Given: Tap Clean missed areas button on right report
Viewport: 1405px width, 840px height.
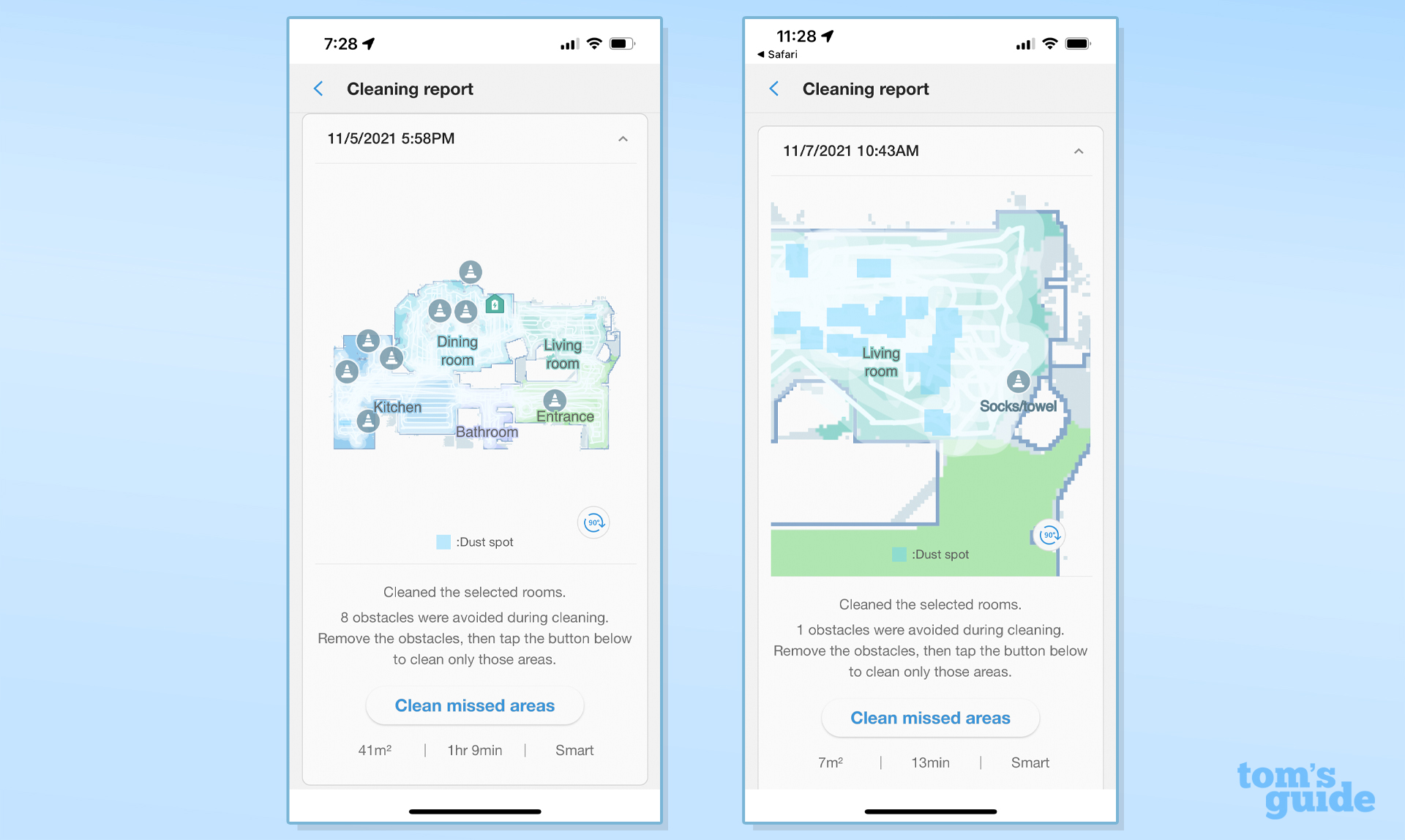Looking at the screenshot, I should tap(931, 717).
